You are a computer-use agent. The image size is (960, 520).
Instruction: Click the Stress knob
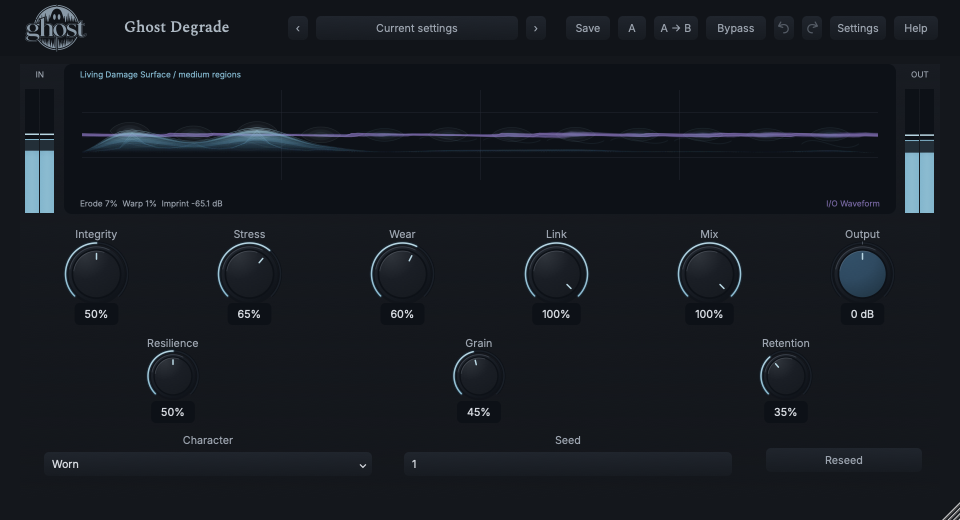click(x=249, y=274)
